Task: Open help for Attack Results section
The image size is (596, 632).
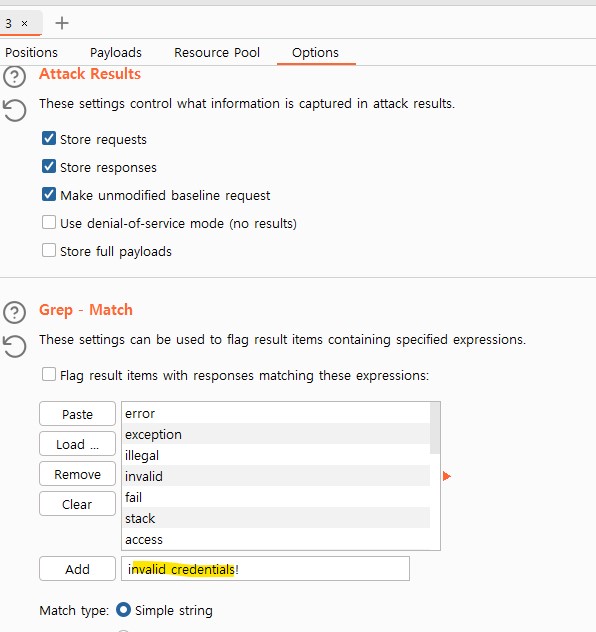Action: pos(15,77)
